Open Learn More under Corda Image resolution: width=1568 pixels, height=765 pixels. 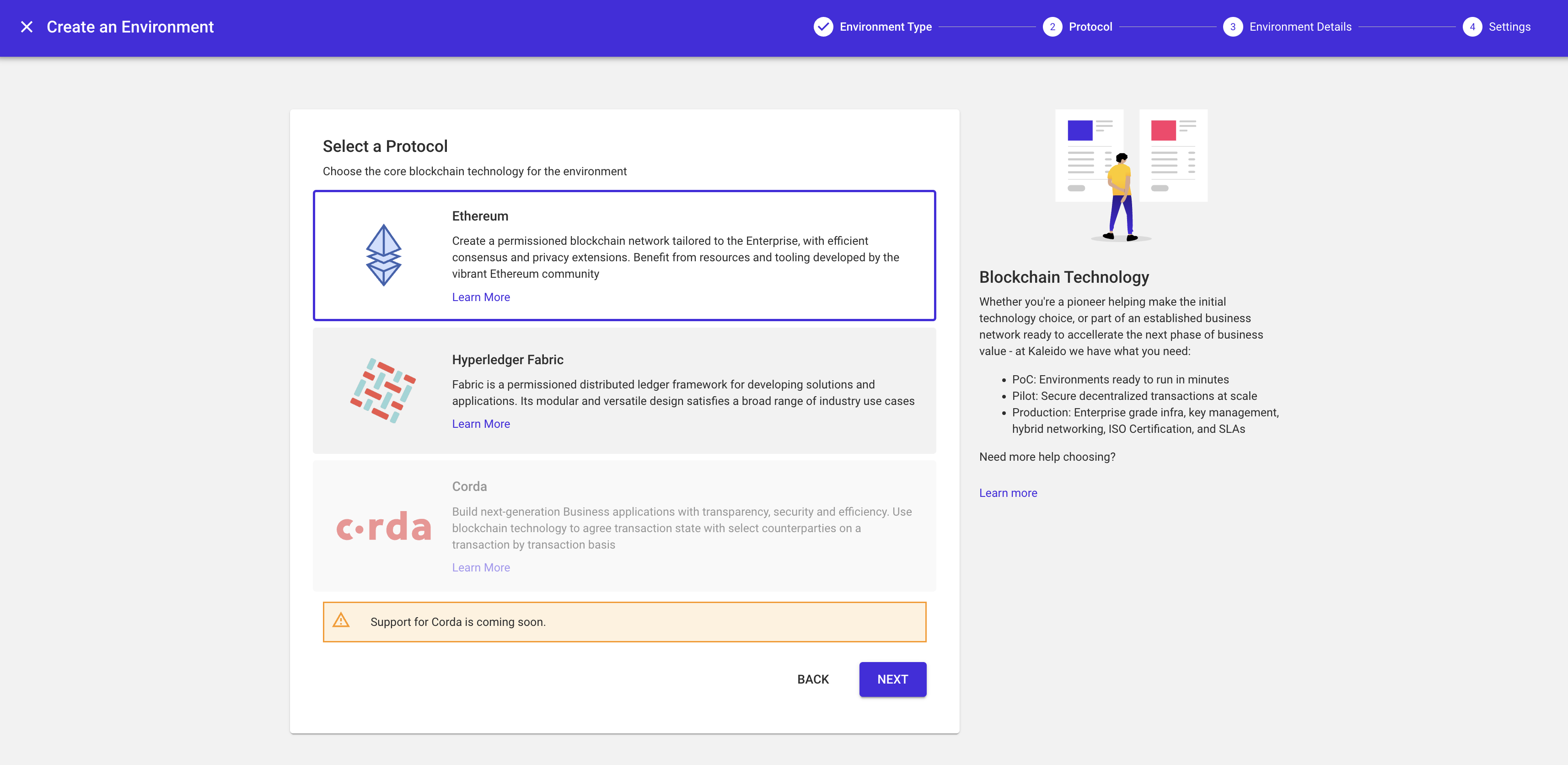tap(481, 568)
